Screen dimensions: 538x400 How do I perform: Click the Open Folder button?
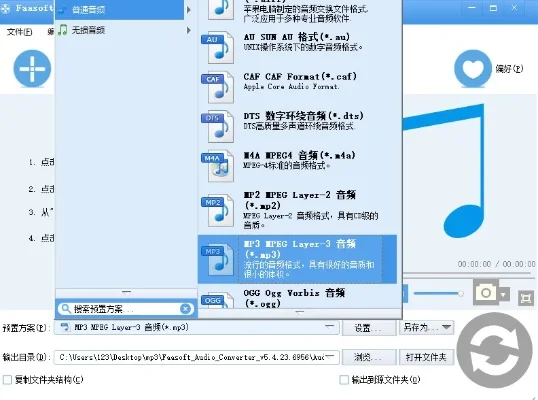click(x=426, y=357)
